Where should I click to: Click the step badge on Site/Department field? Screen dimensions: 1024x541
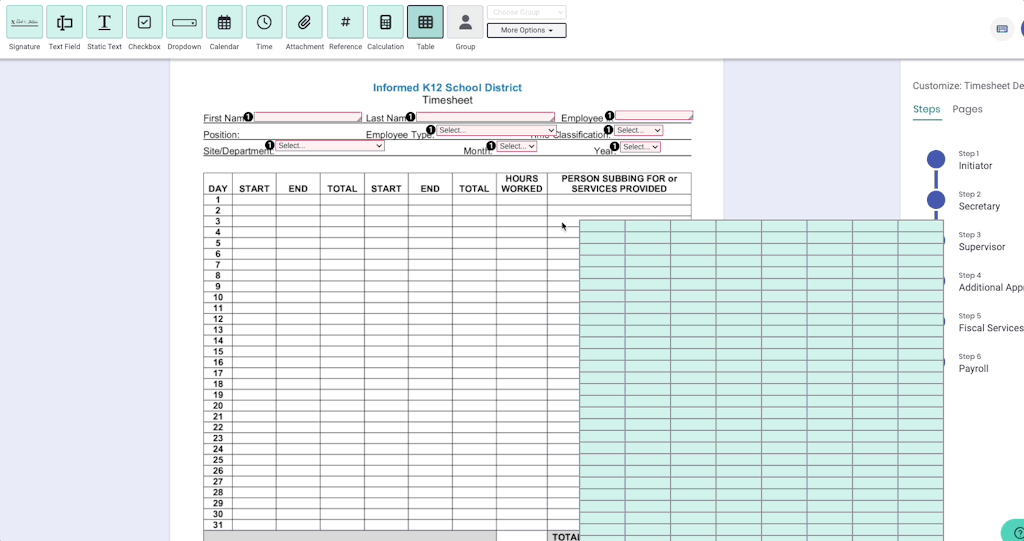[x=270, y=145]
